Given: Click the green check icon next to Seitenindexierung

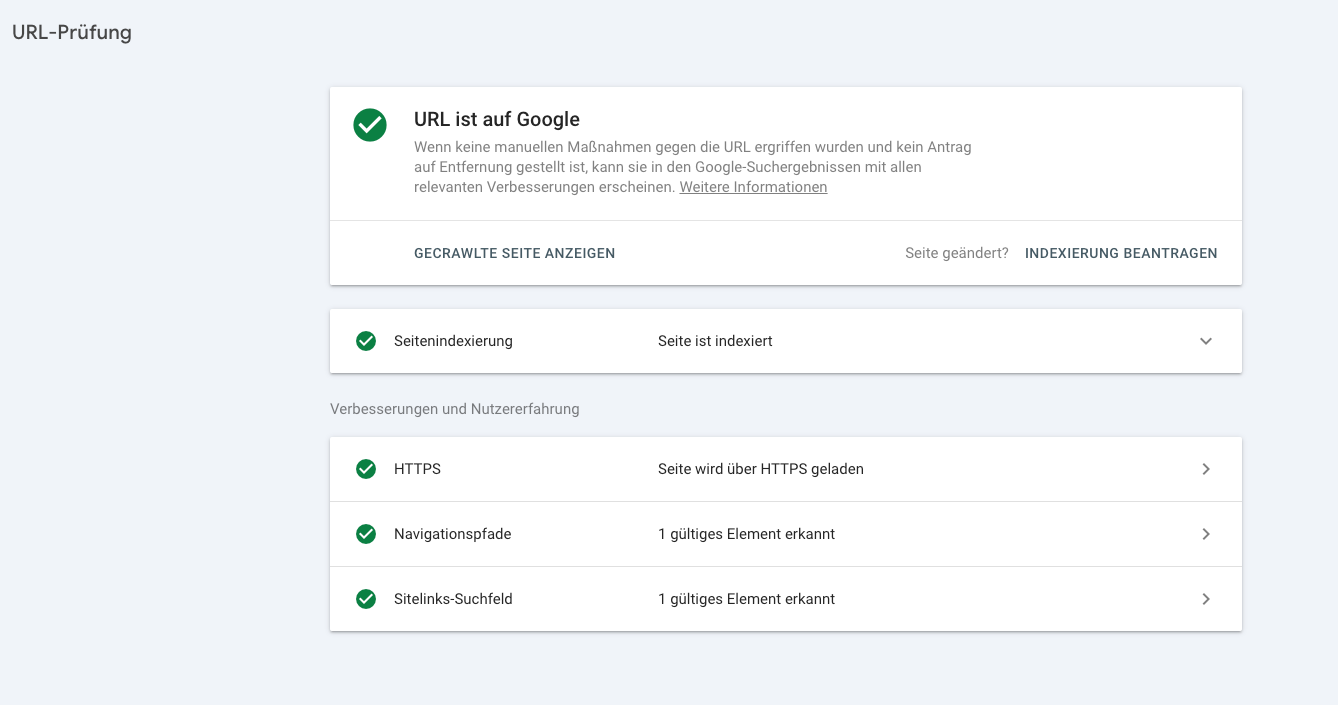Looking at the screenshot, I should tap(366, 341).
